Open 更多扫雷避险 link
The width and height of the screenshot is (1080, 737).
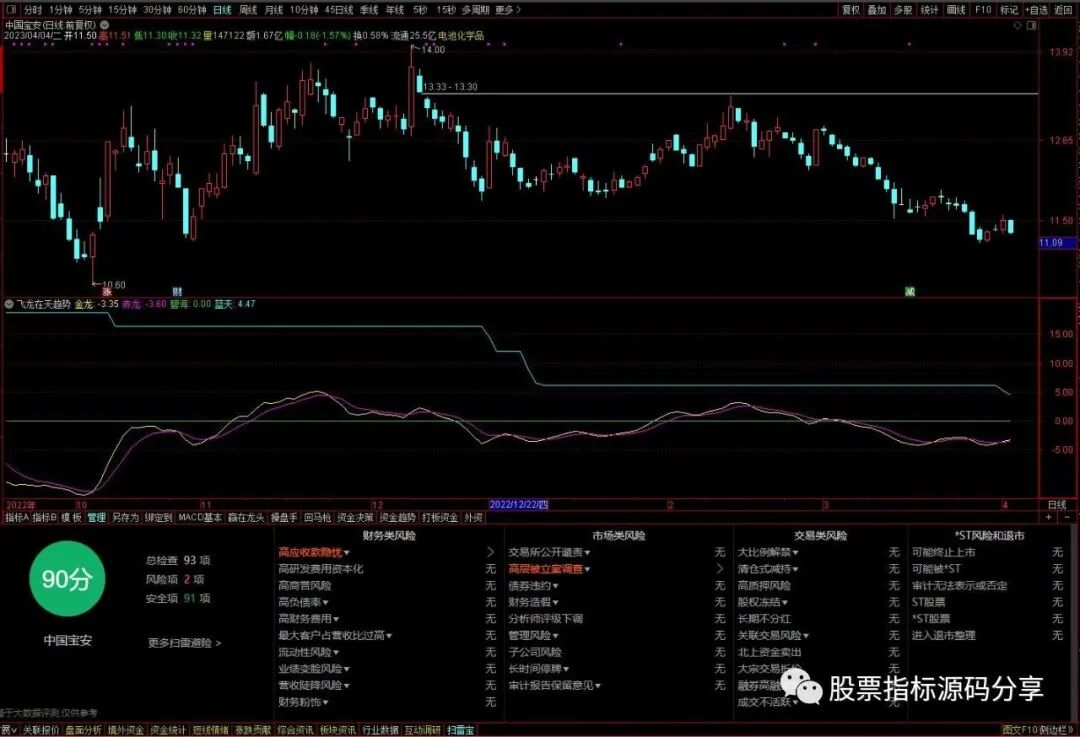(185, 643)
